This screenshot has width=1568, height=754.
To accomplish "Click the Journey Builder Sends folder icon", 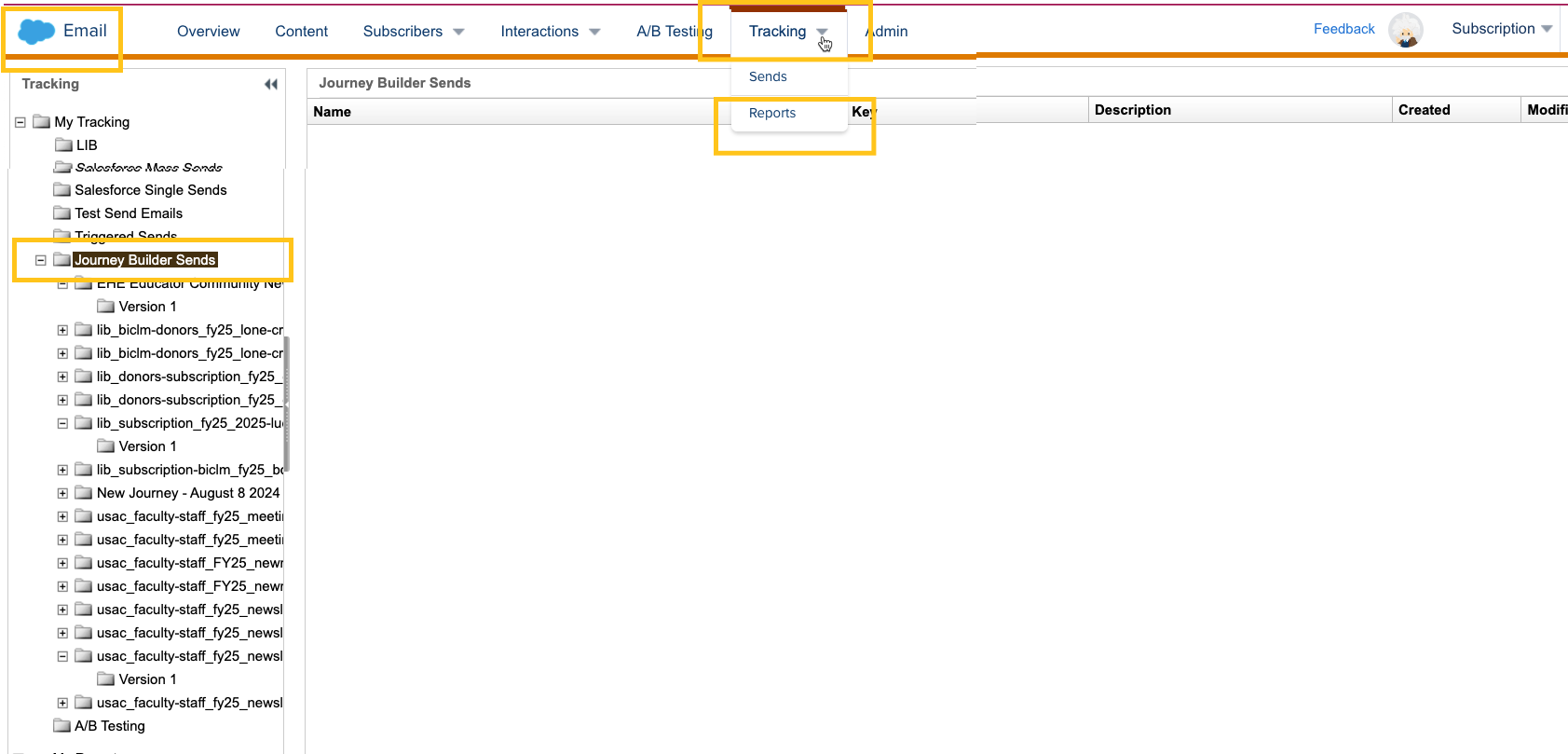I will [62, 259].
